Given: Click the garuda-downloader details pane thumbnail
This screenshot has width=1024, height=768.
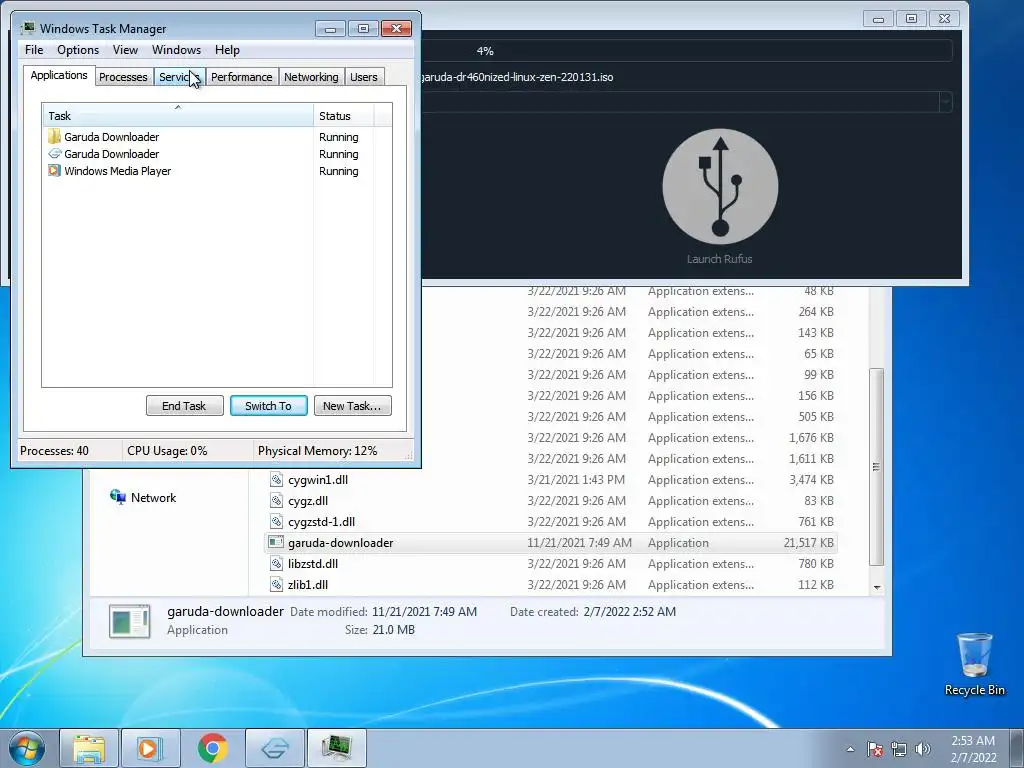Looking at the screenshot, I should (x=129, y=621).
